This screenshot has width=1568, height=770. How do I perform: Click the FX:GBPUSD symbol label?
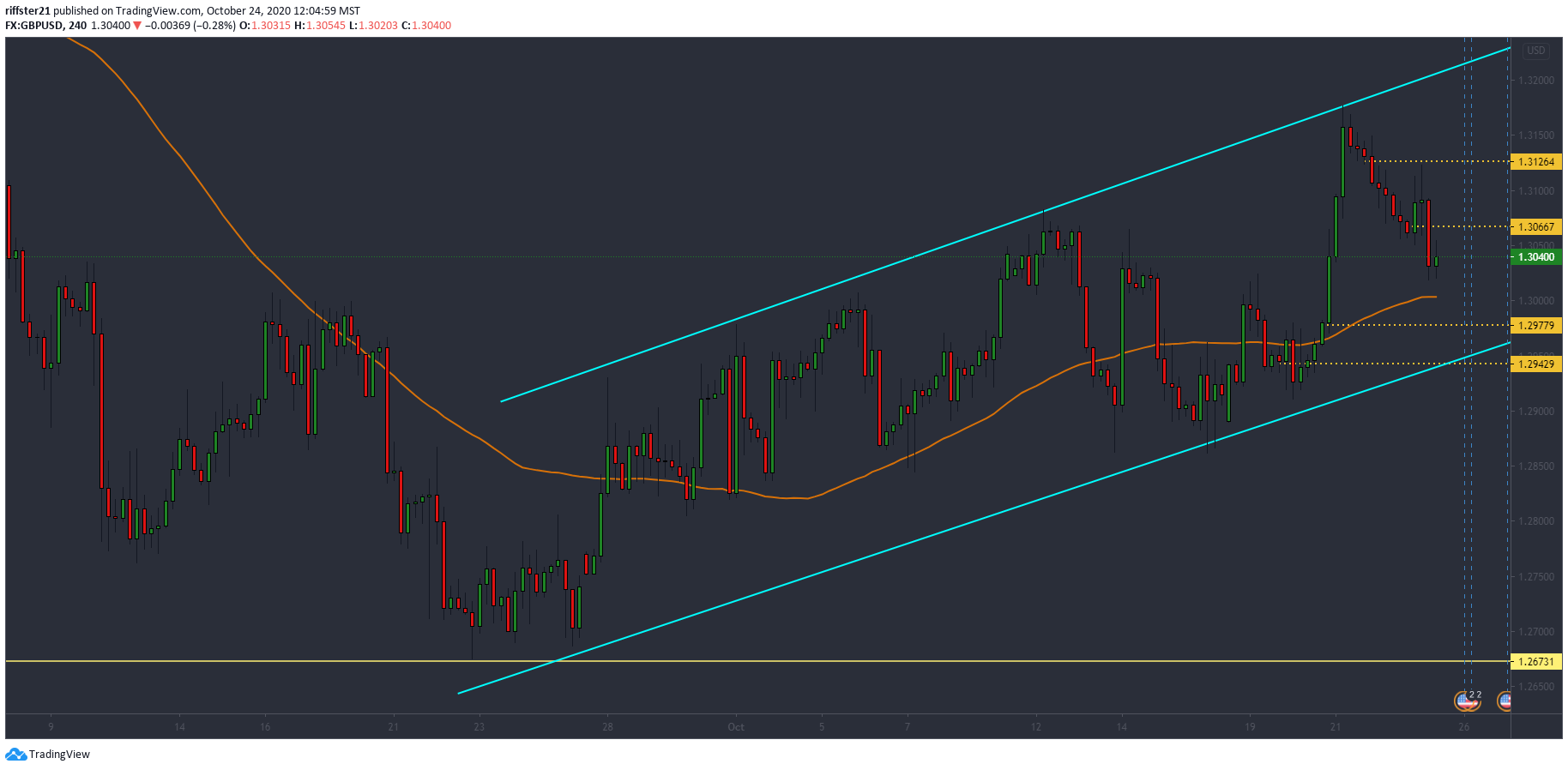point(34,26)
